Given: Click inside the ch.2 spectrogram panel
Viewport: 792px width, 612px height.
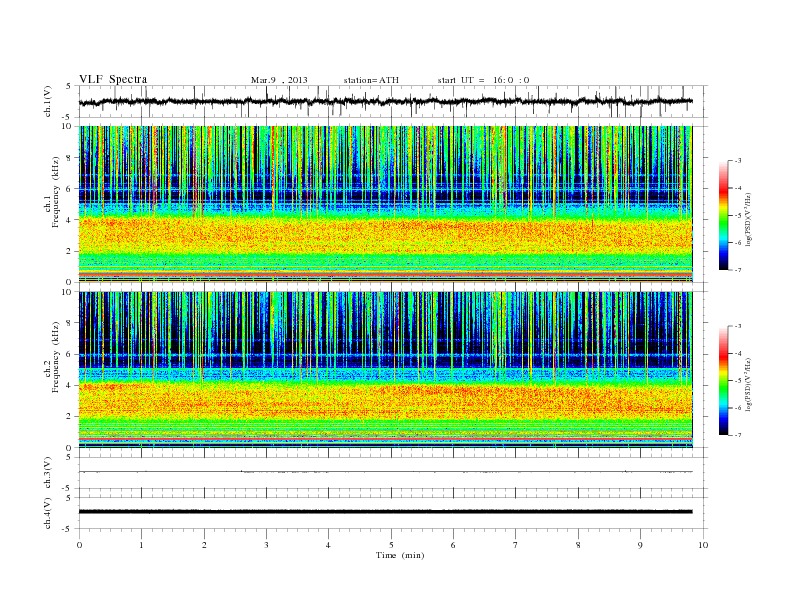Looking at the screenshot, I should 385,369.
